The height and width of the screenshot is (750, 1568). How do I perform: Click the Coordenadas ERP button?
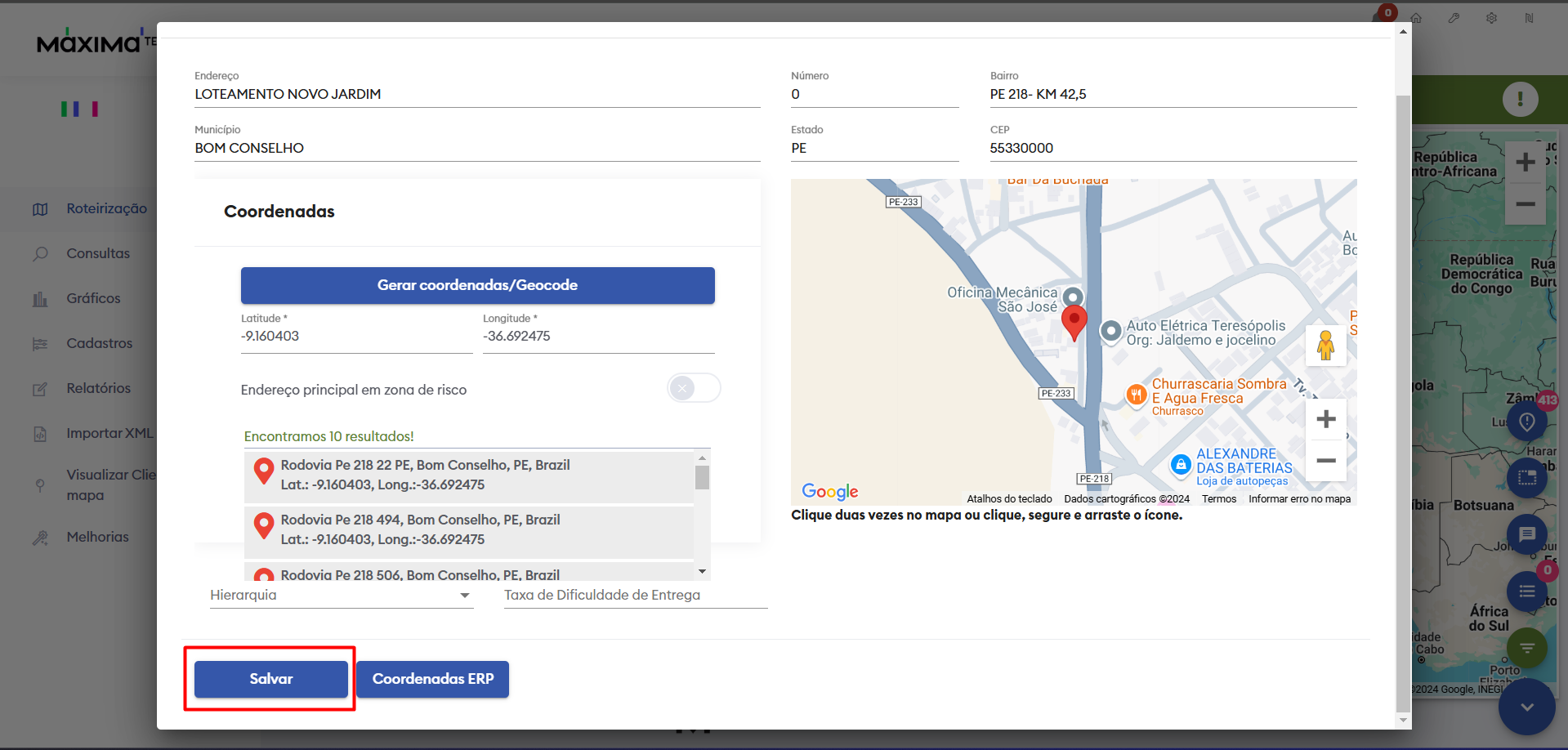[x=432, y=679]
